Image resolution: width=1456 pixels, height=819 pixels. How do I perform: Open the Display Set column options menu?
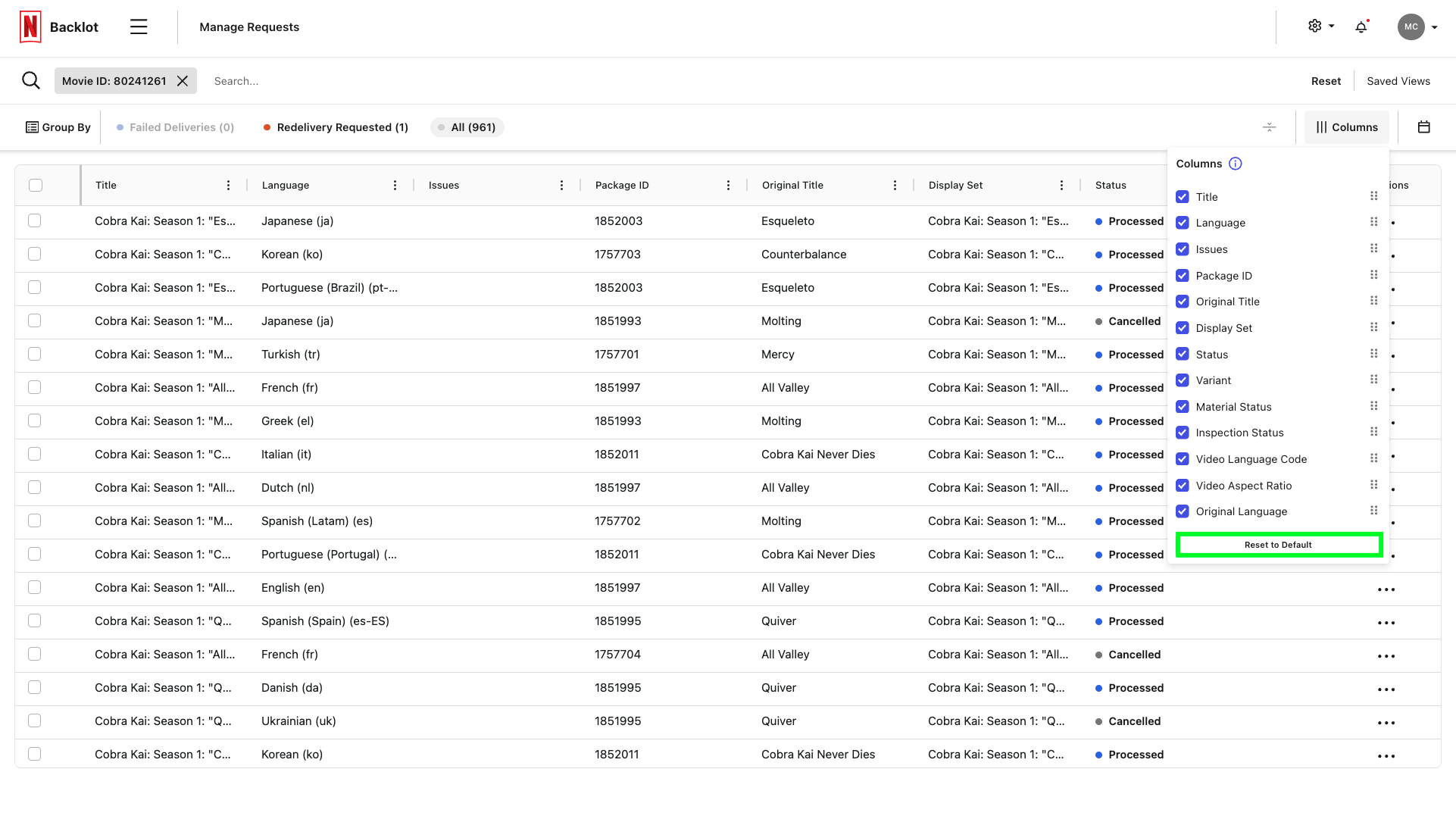click(1061, 184)
